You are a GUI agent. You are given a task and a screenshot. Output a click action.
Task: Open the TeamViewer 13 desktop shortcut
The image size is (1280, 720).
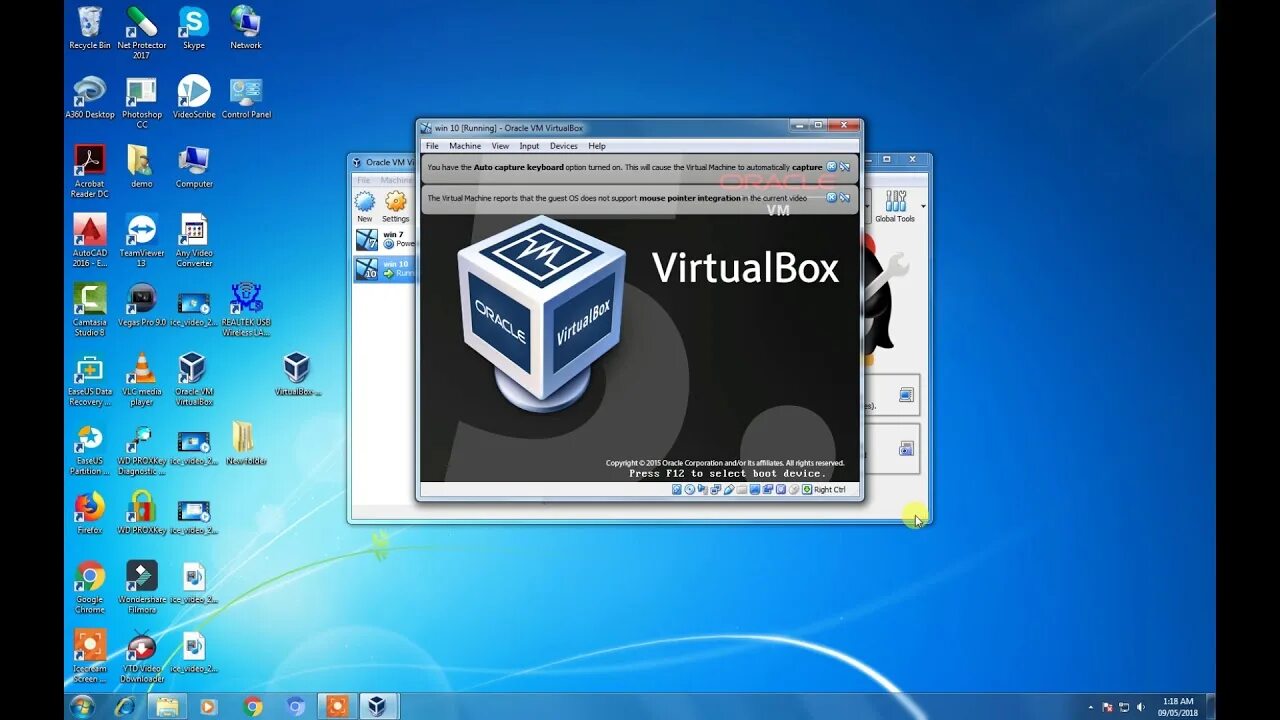coord(142,241)
